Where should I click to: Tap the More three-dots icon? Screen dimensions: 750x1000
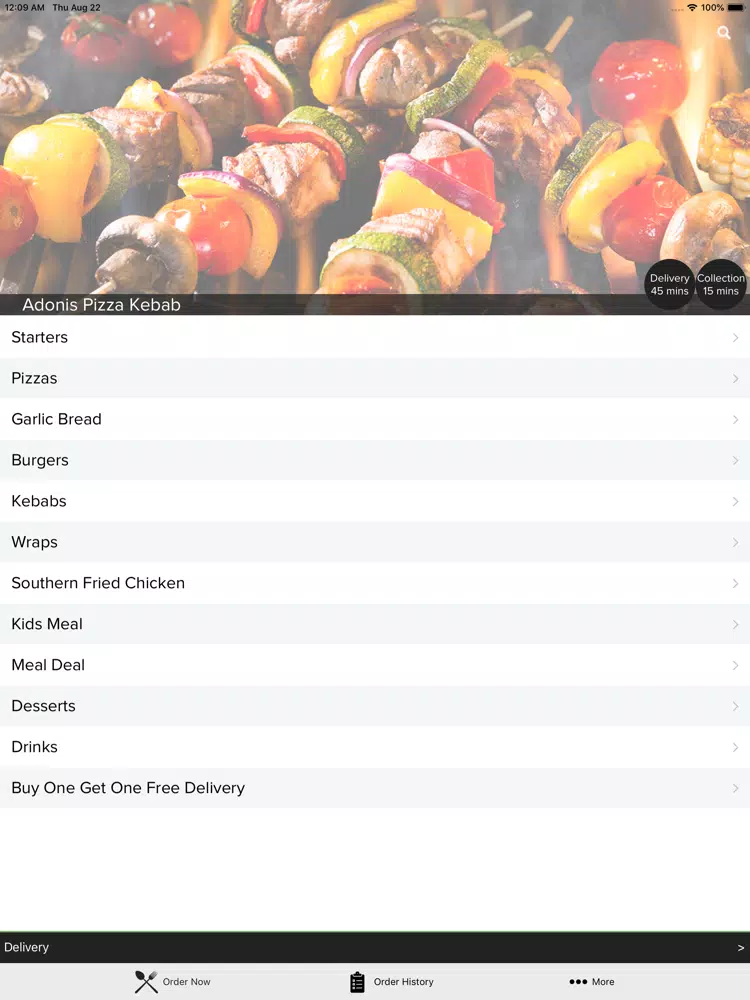tap(578, 982)
